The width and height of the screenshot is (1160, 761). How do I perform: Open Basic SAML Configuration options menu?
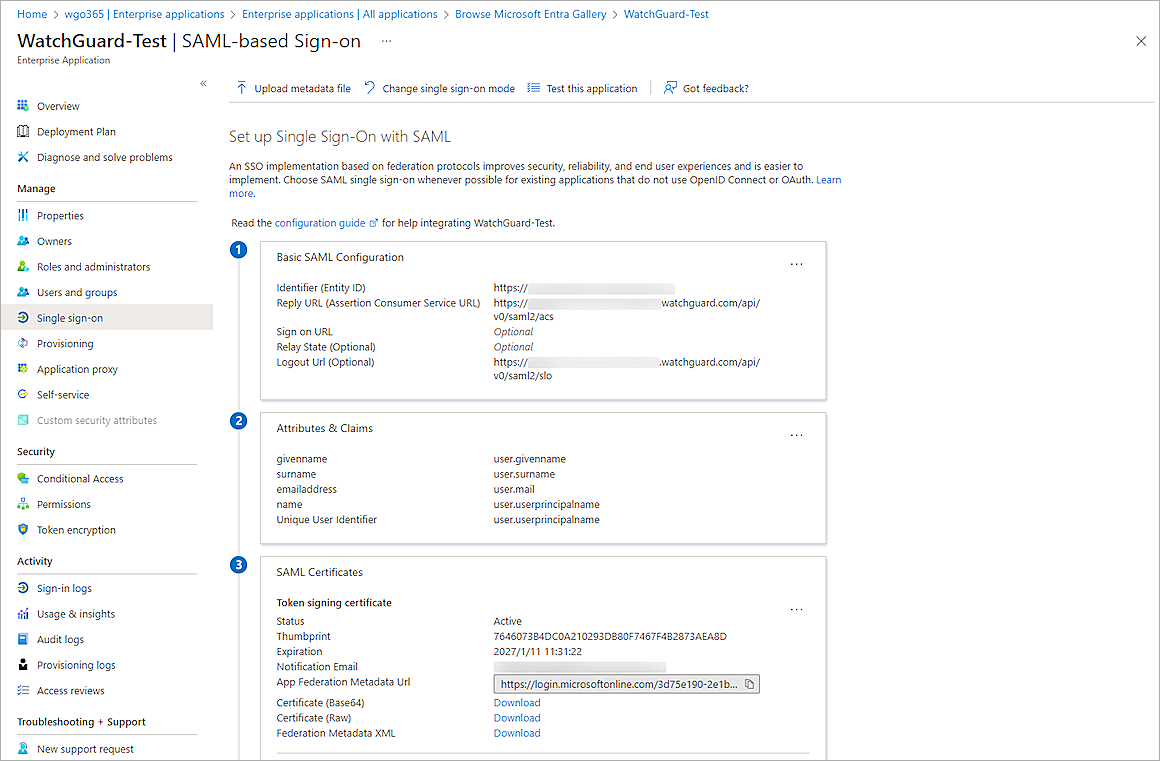tap(796, 264)
